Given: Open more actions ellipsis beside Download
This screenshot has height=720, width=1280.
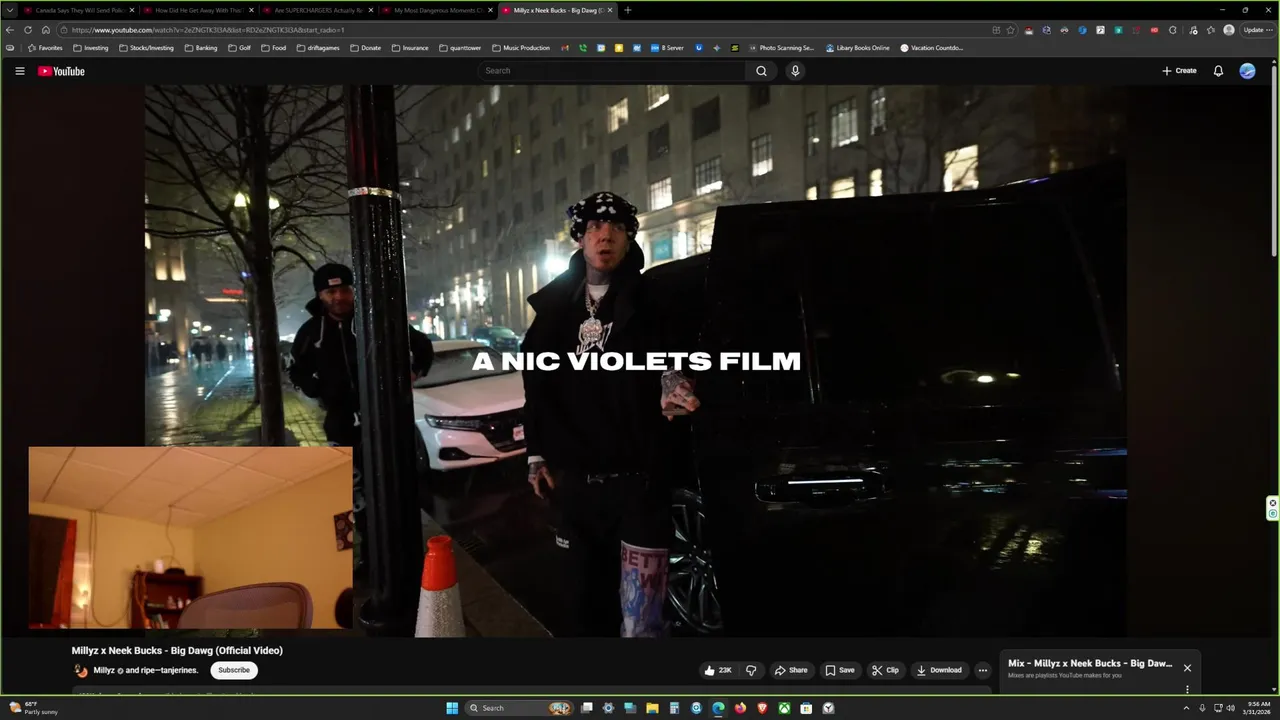Looking at the screenshot, I should coord(983,670).
